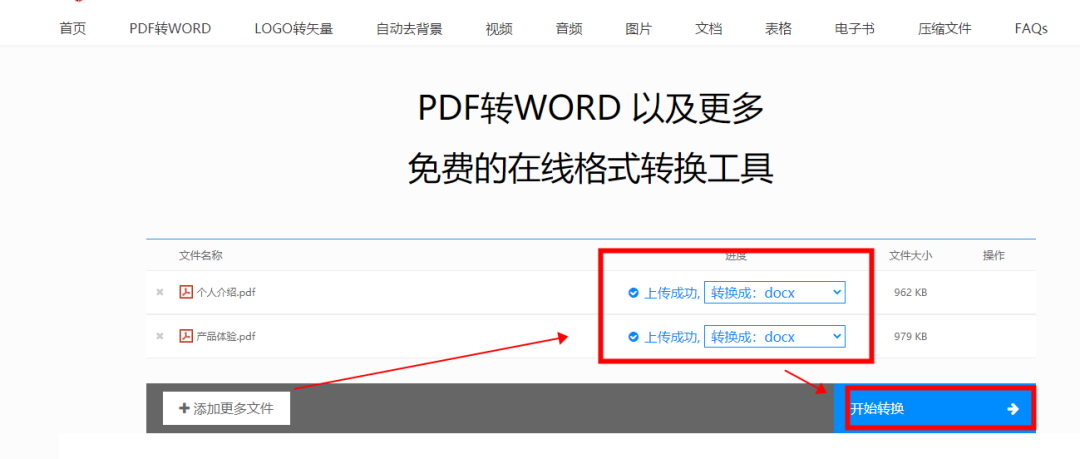Open the PDF转WORD menu item
Image resolution: width=1080 pixels, height=459 pixels.
[x=170, y=29]
